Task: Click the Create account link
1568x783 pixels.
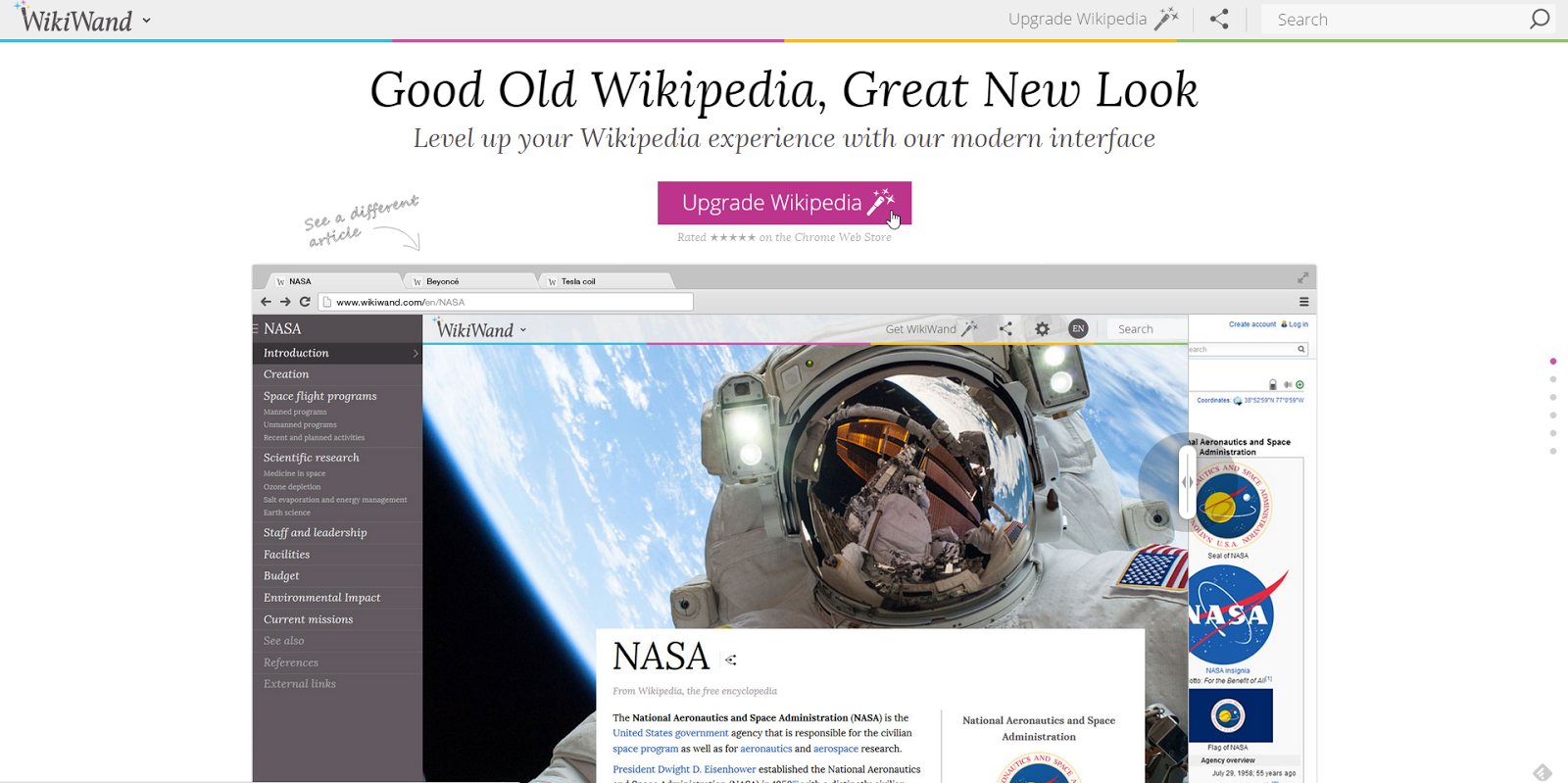Action: click(1252, 324)
